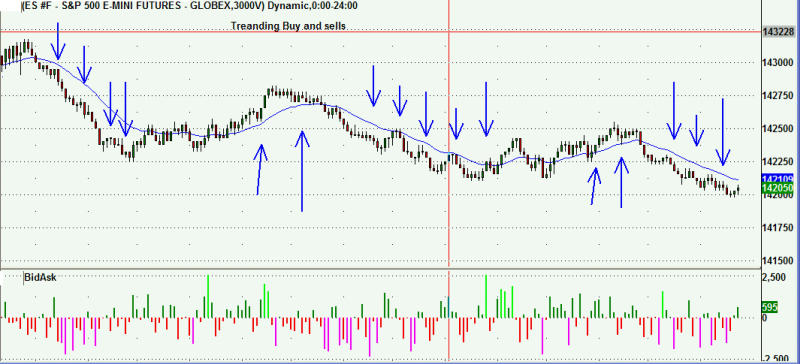Click the green 595 BidAsk value tag
The image size is (800, 364).
pyautogui.click(x=769, y=308)
